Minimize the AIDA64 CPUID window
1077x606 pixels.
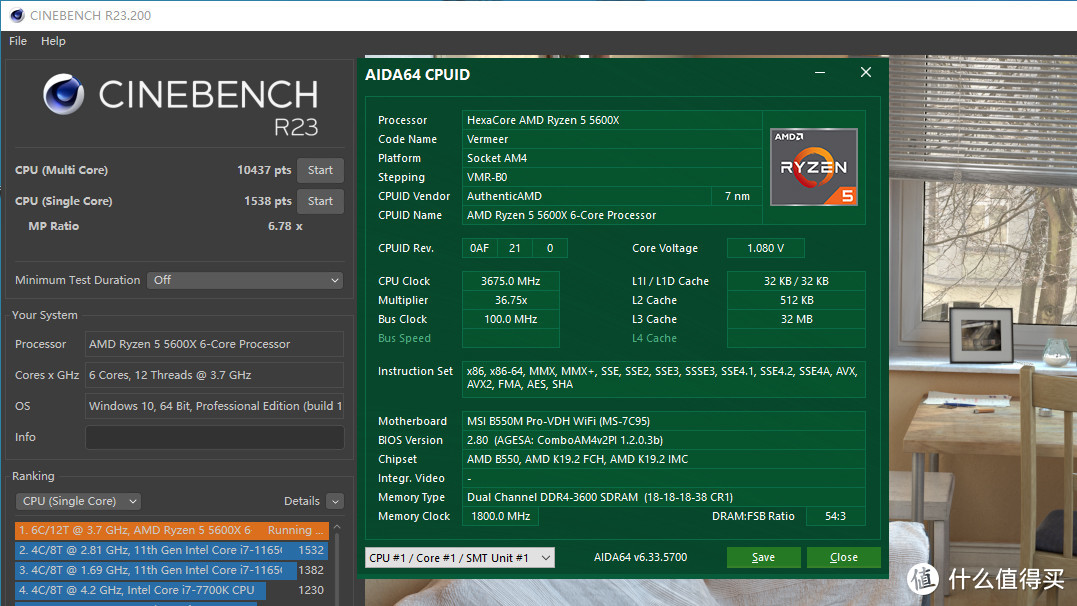[x=820, y=73]
